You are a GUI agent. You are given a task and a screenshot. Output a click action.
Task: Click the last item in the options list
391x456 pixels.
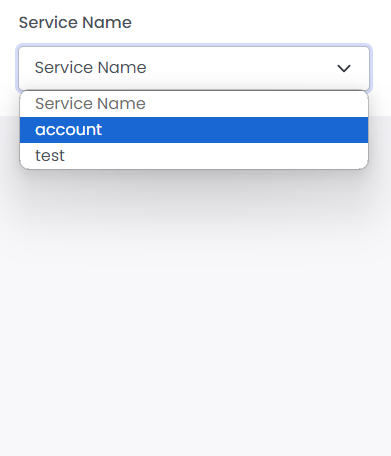click(194, 156)
